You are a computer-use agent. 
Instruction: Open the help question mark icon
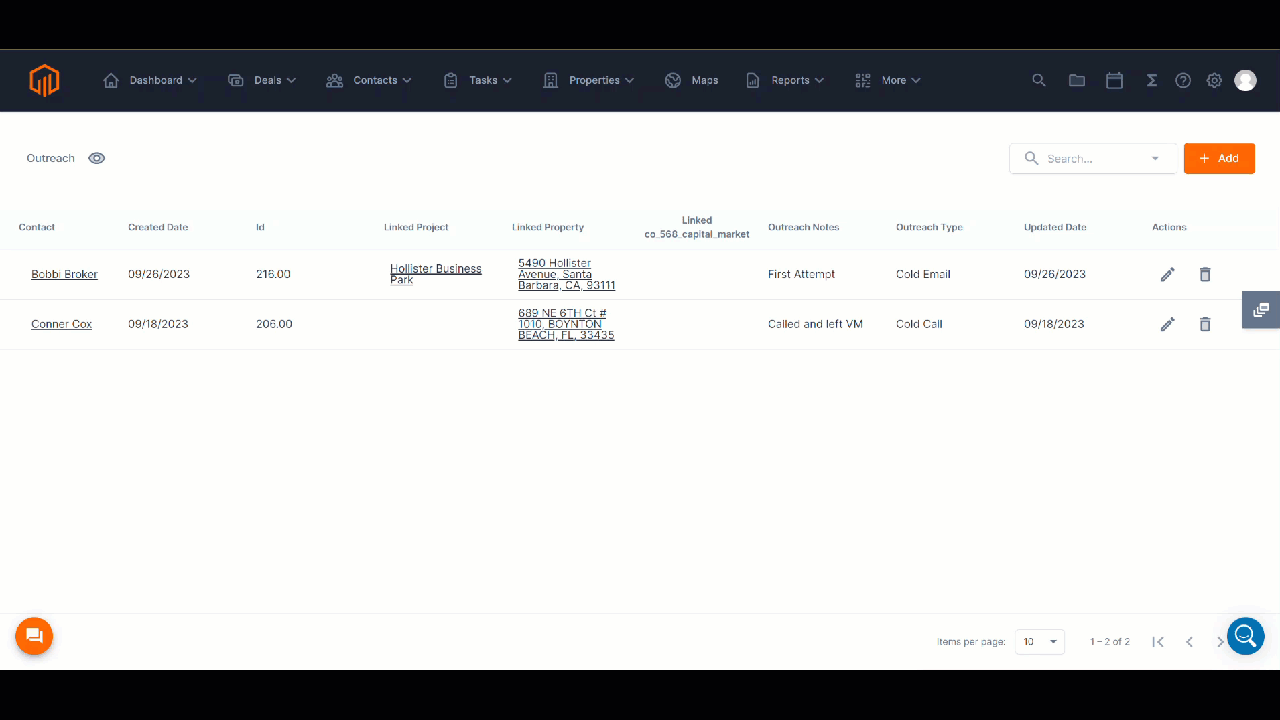point(1183,80)
